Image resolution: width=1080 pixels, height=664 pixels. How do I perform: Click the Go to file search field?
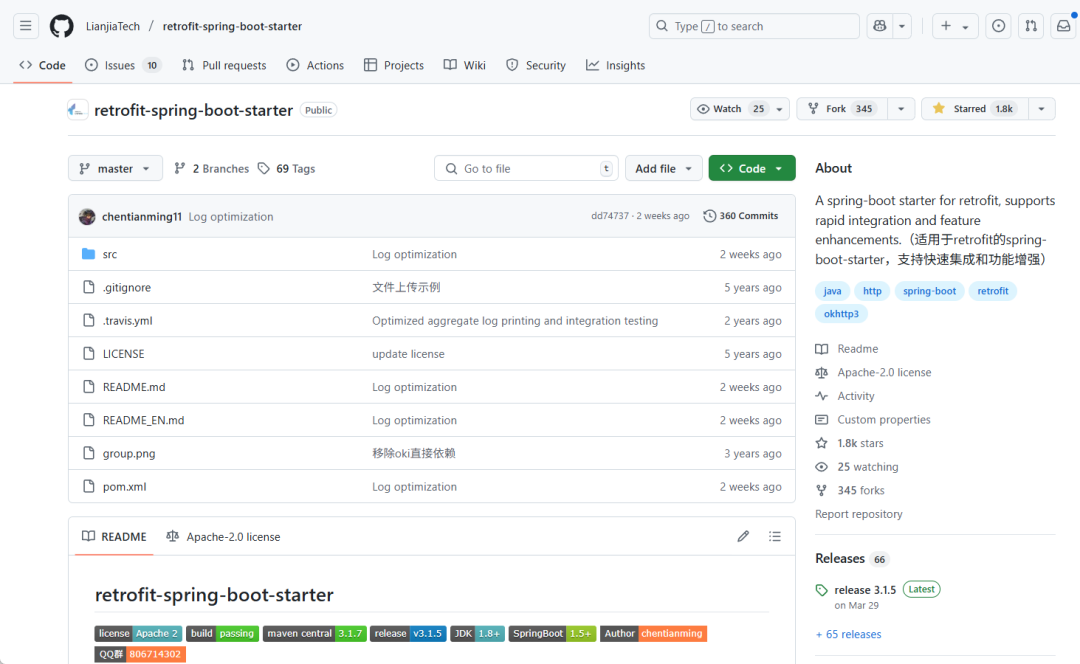point(526,168)
